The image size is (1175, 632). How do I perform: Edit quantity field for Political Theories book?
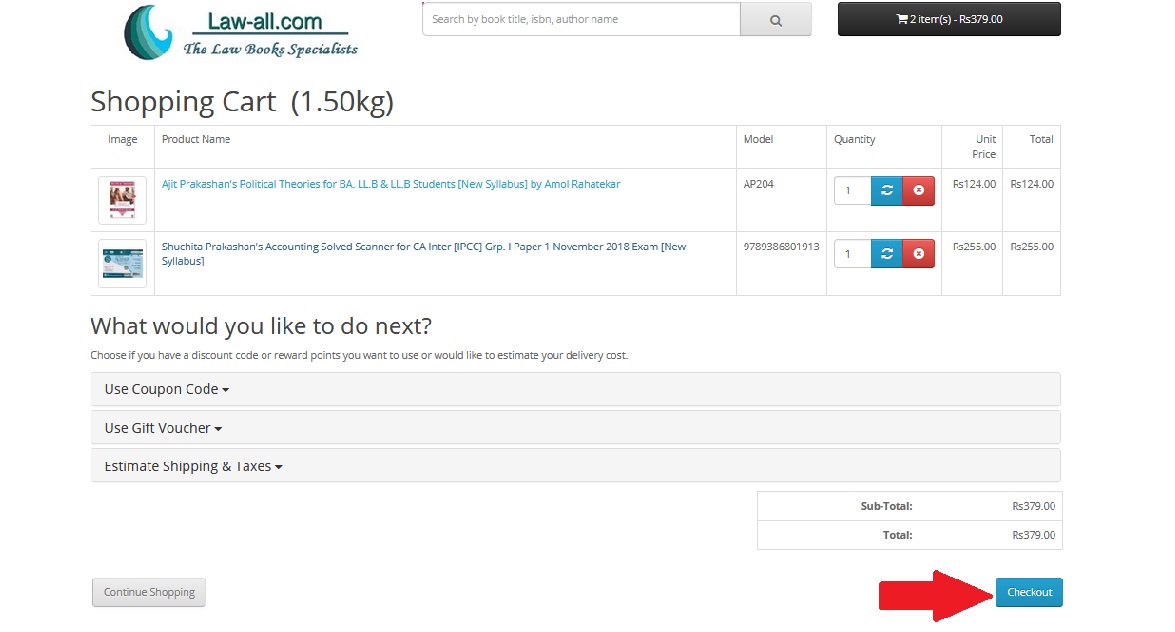(853, 190)
